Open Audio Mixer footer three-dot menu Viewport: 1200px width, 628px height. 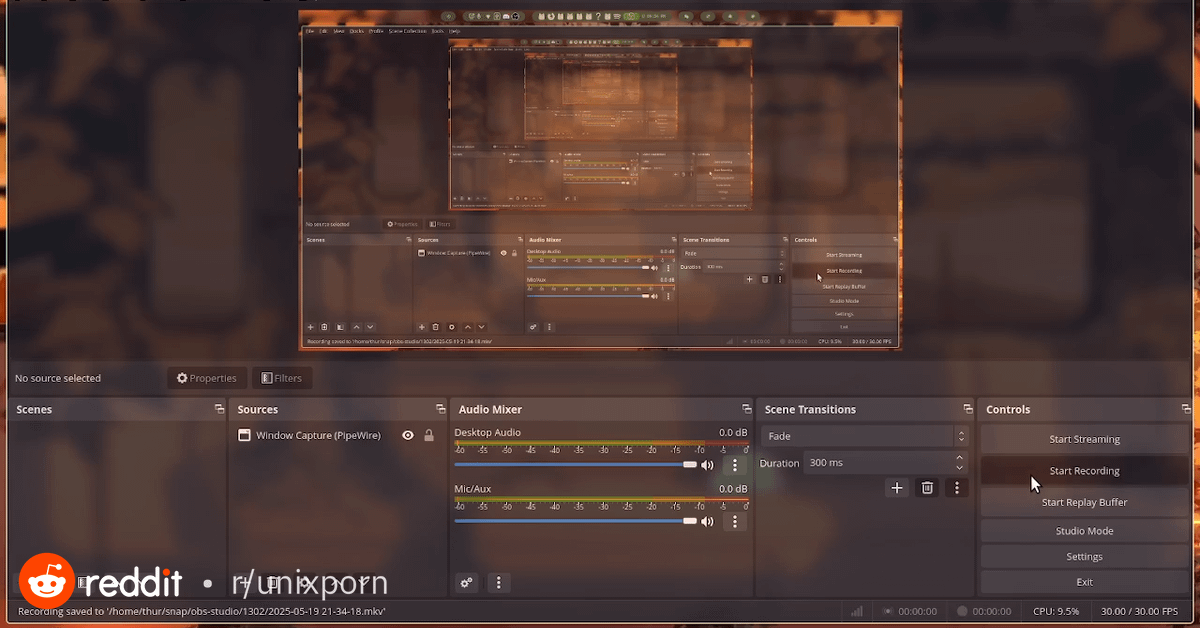pos(498,582)
